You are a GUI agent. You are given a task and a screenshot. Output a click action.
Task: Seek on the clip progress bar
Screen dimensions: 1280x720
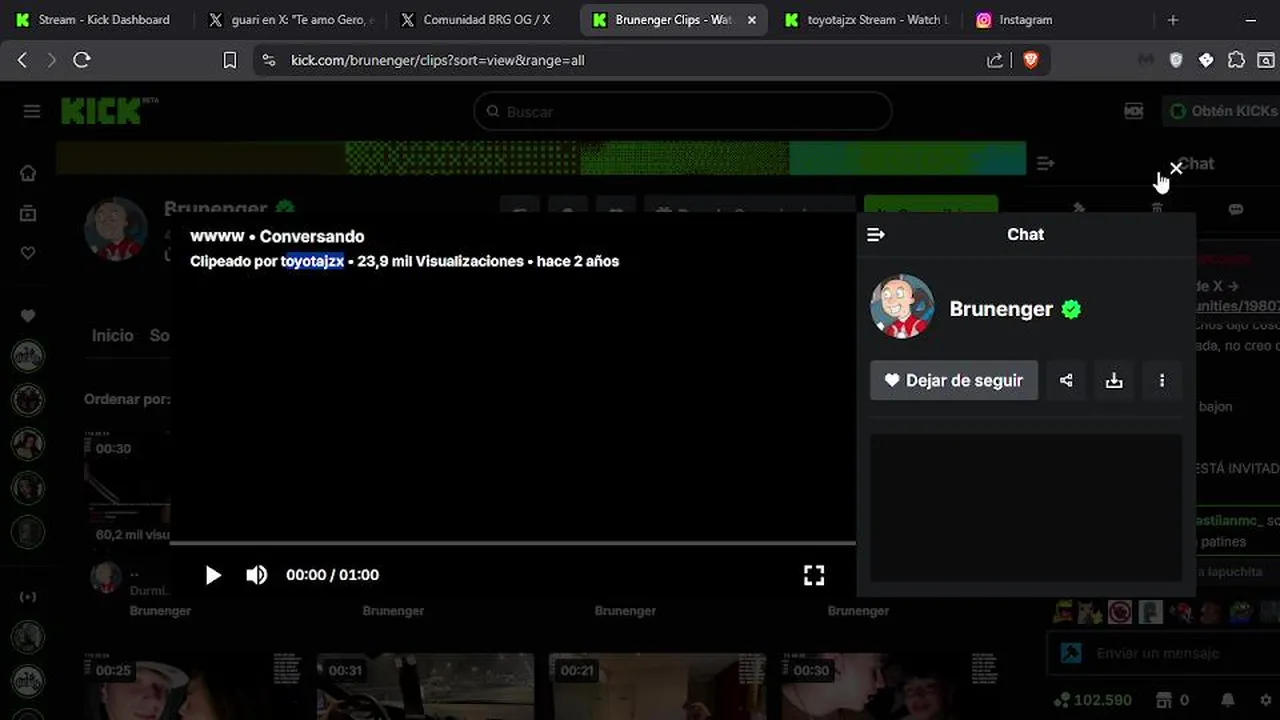tap(512, 543)
